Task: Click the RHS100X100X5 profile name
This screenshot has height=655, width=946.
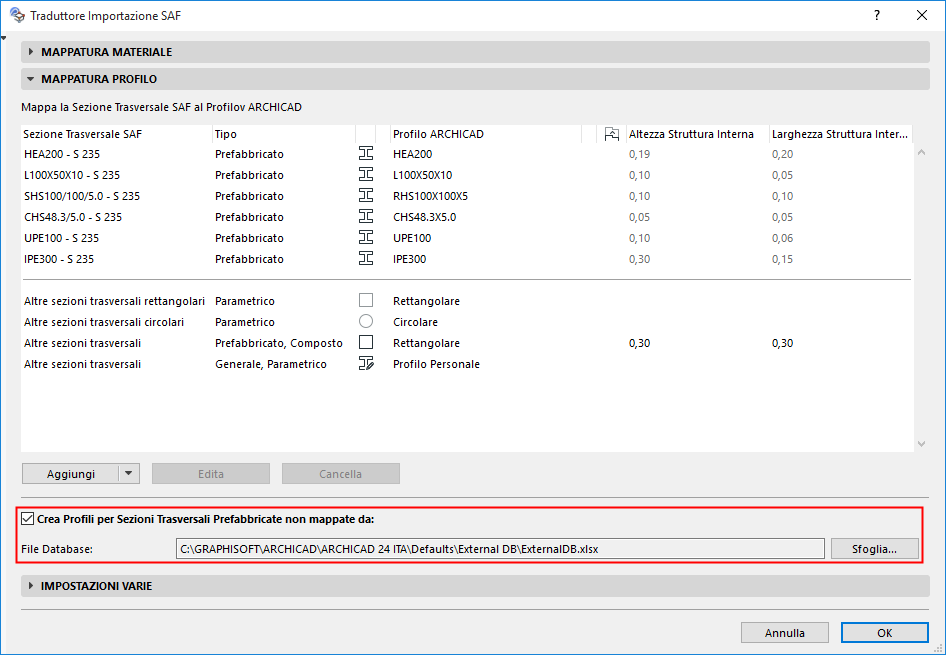Action: click(x=430, y=196)
